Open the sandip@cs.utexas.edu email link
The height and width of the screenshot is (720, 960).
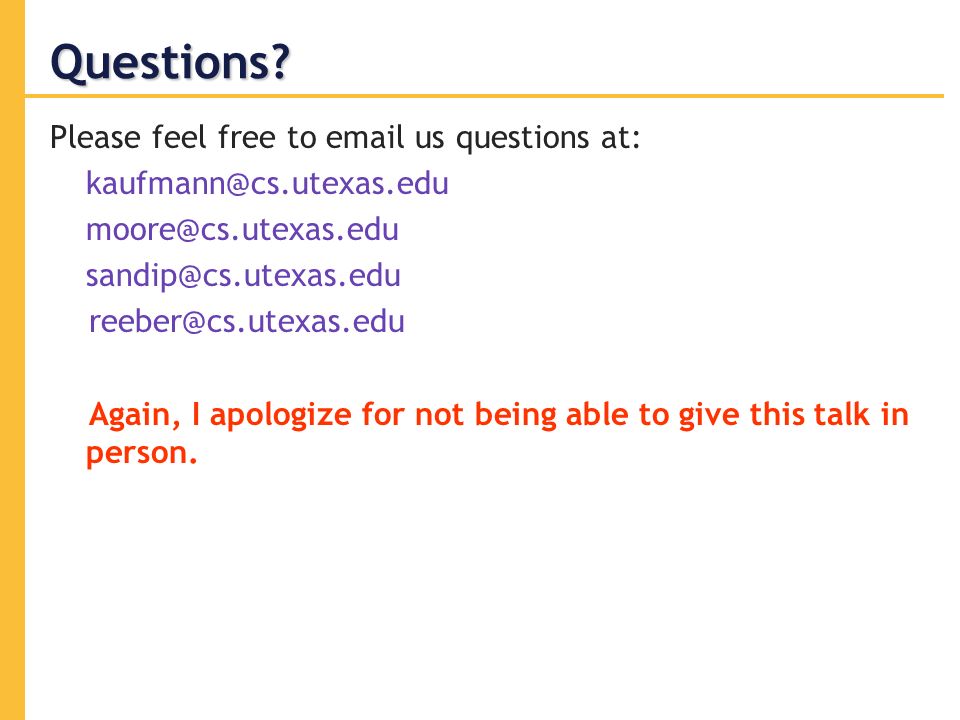click(x=243, y=276)
